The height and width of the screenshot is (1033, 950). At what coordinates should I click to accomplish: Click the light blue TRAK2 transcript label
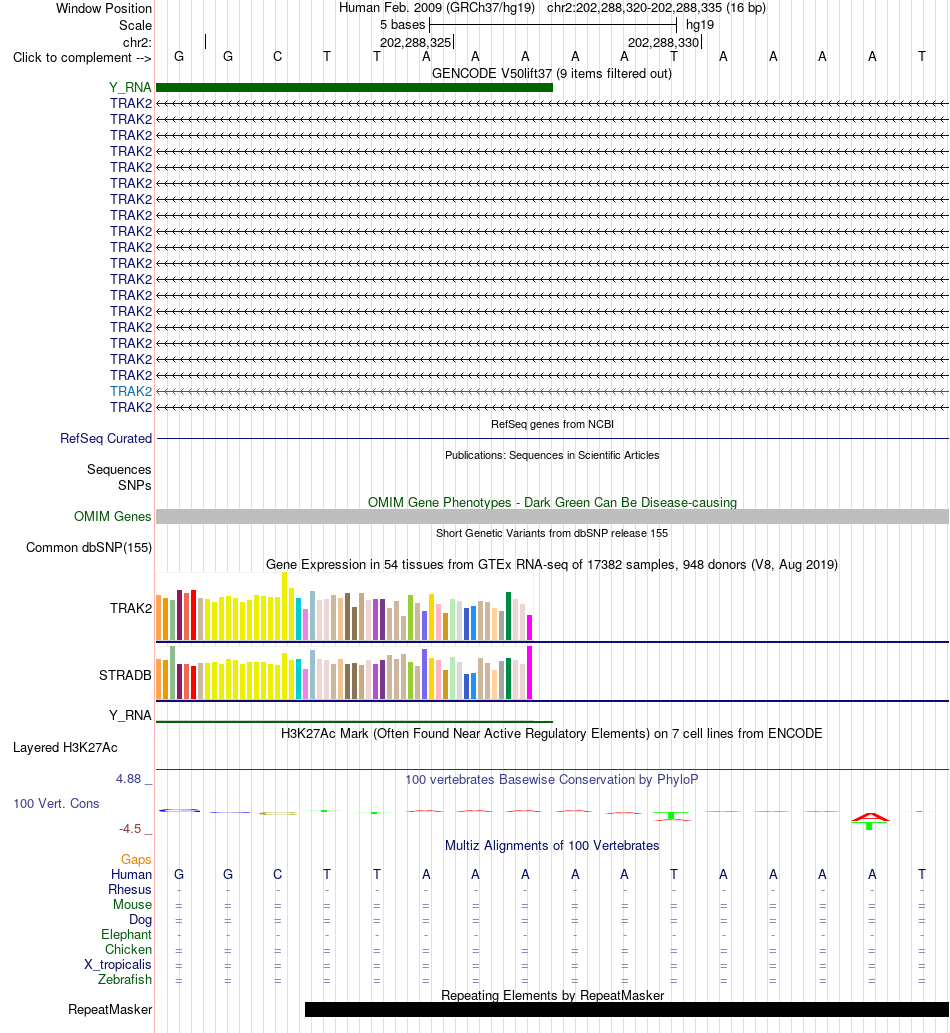pos(130,391)
